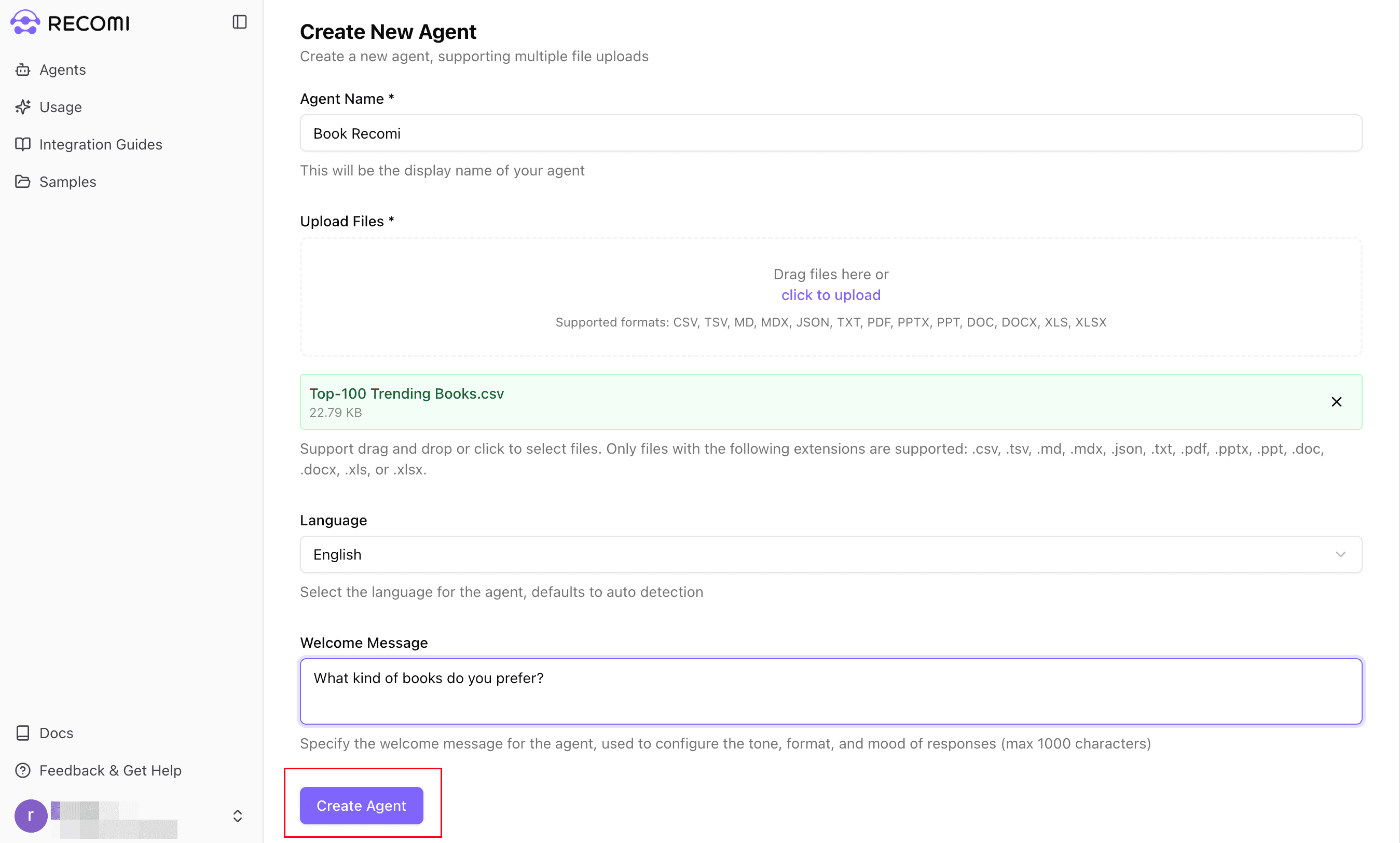Image resolution: width=1400 pixels, height=843 pixels.
Task: Click the Recomi logo icon
Action: (x=25, y=23)
